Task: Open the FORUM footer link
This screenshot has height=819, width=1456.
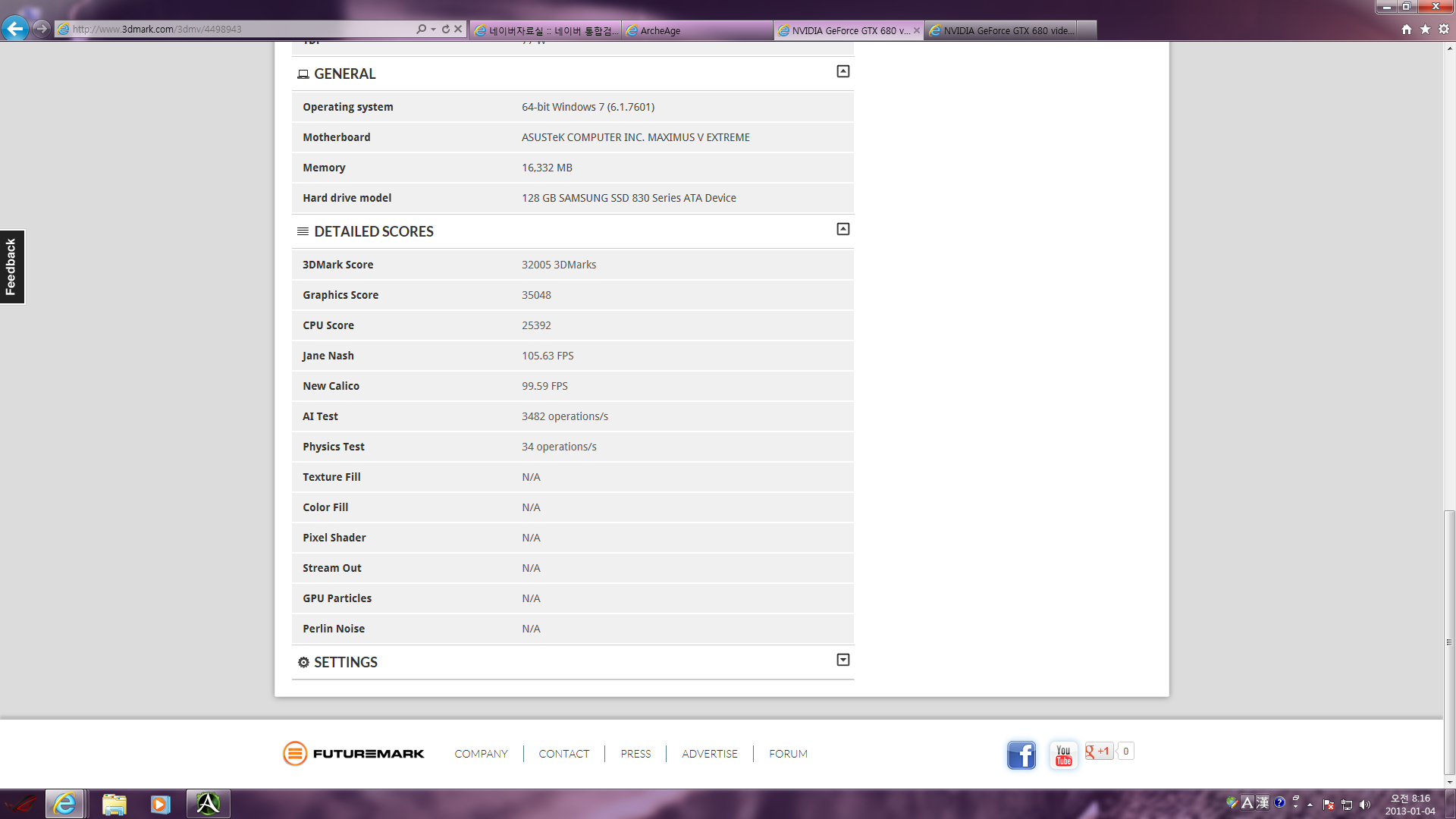Action: [x=788, y=754]
